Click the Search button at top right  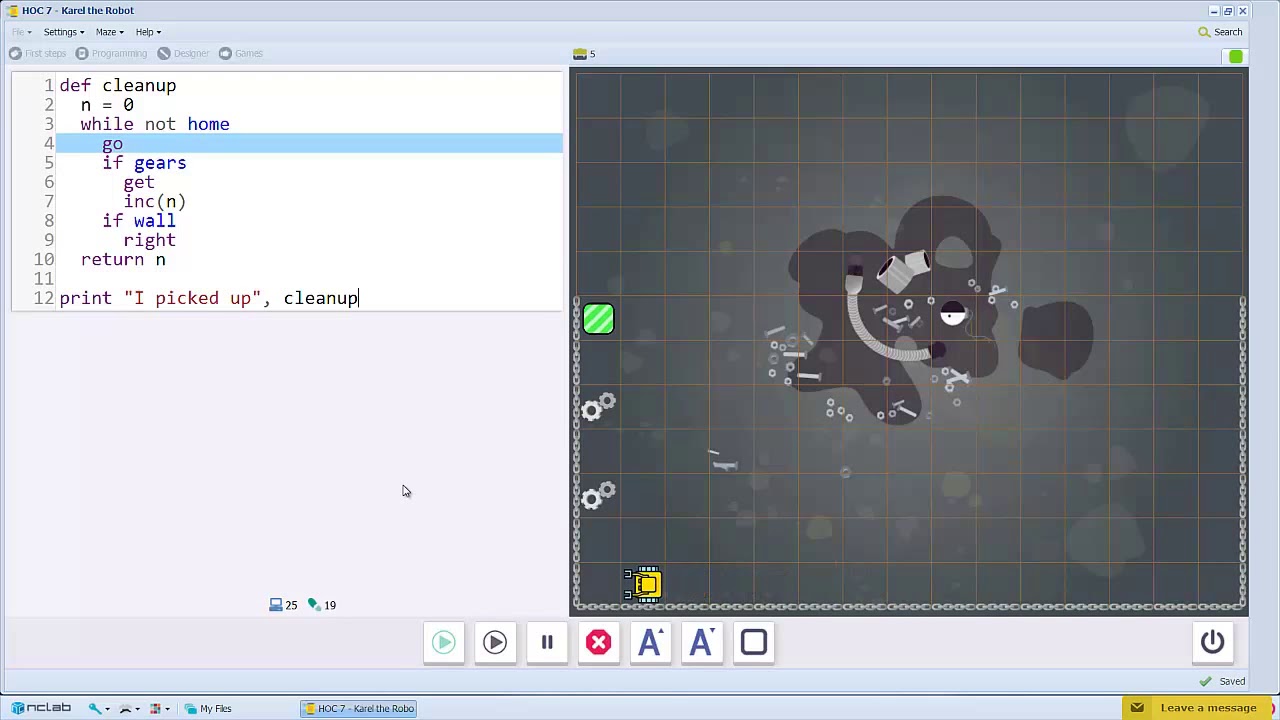1220,32
